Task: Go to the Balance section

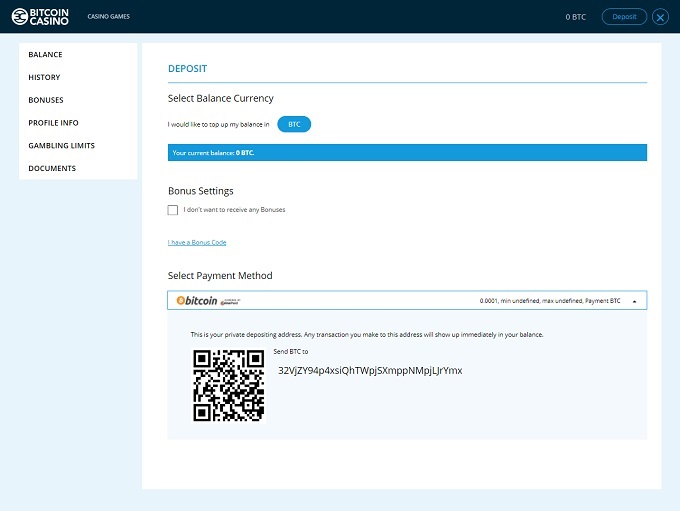Action: (x=45, y=55)
